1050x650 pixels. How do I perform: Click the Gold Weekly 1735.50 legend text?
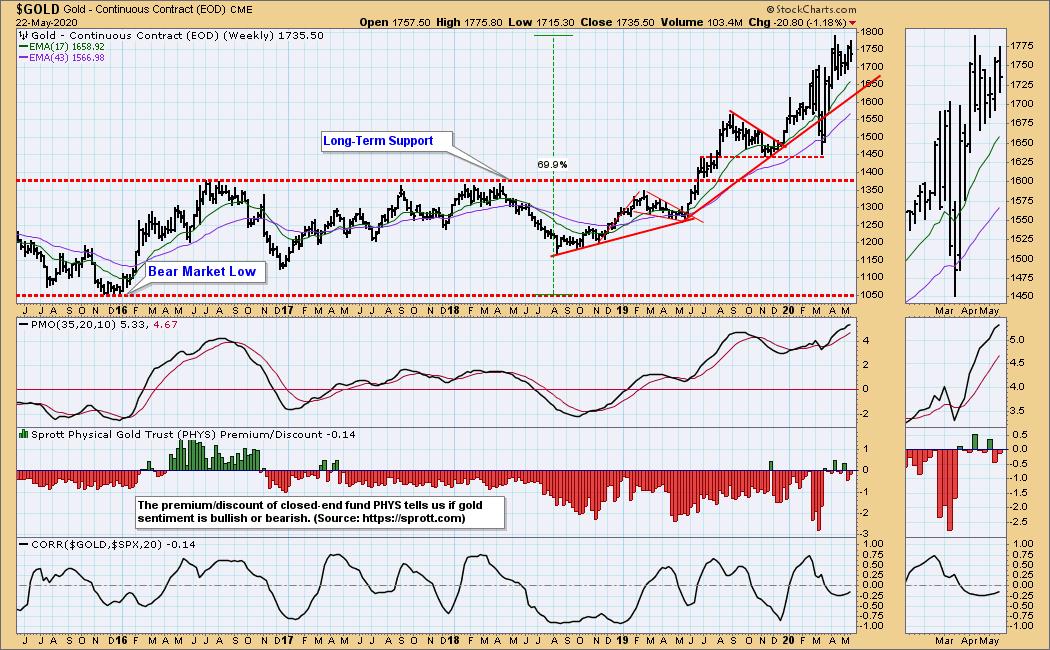point(177,35)
